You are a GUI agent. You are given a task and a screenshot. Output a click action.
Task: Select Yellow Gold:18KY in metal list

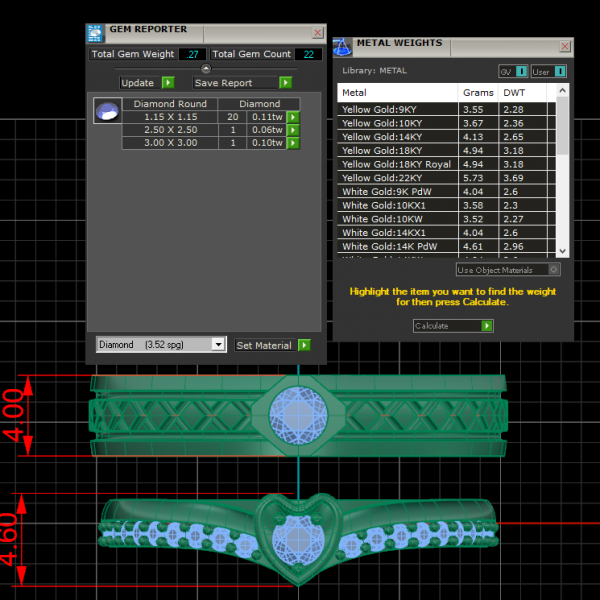pyautogui.click(x=381, y=150)
